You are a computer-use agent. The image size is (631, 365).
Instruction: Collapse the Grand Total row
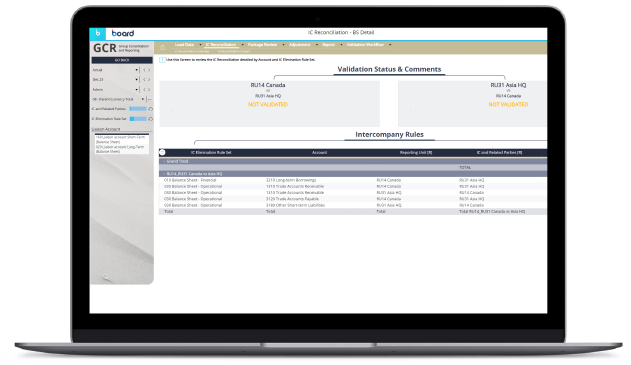(164, 161)
